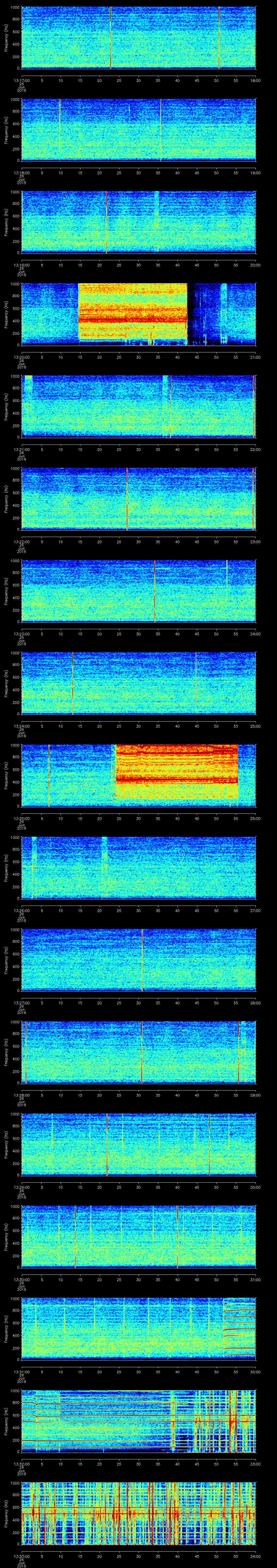Click the 24:00 end time label
The width and height of the screenshot is (277, 1568).
[x=255, y=634]
